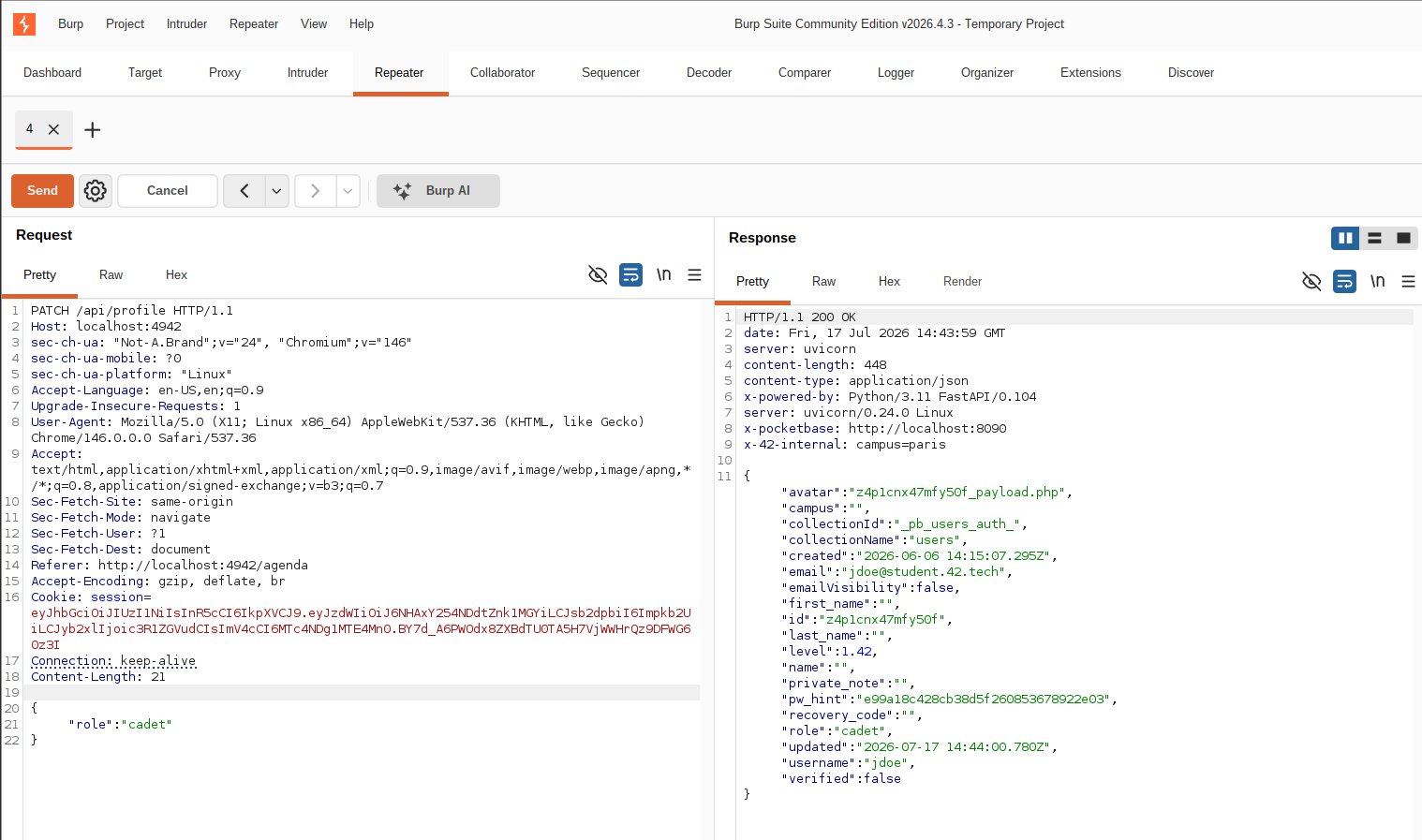Toggle word wrap in Request panel

[630, 274]
